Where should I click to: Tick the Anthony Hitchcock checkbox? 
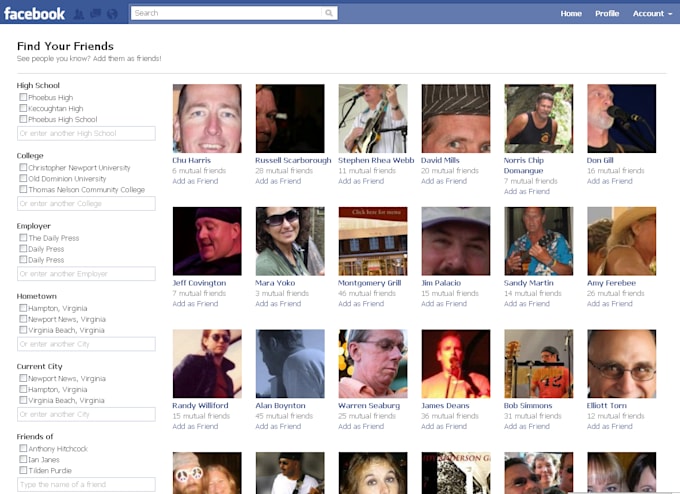23,448
